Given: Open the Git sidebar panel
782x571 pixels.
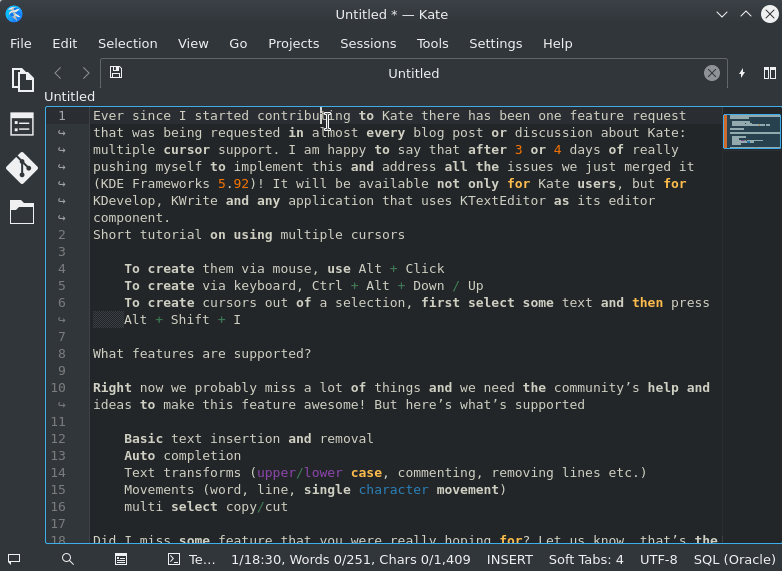Looking at the screenshot, I should (x=22, y=168).
